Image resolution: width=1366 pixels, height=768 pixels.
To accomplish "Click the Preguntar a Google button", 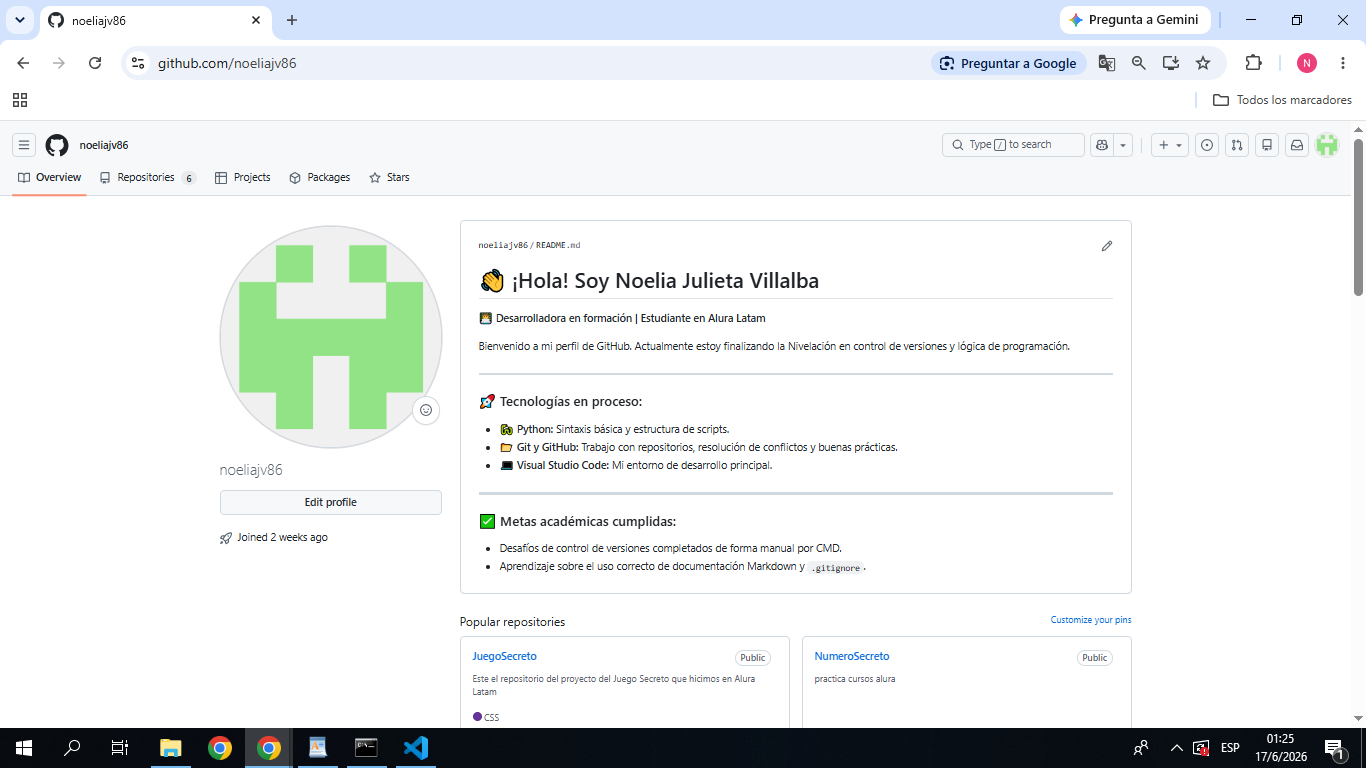I will 1009,63.
